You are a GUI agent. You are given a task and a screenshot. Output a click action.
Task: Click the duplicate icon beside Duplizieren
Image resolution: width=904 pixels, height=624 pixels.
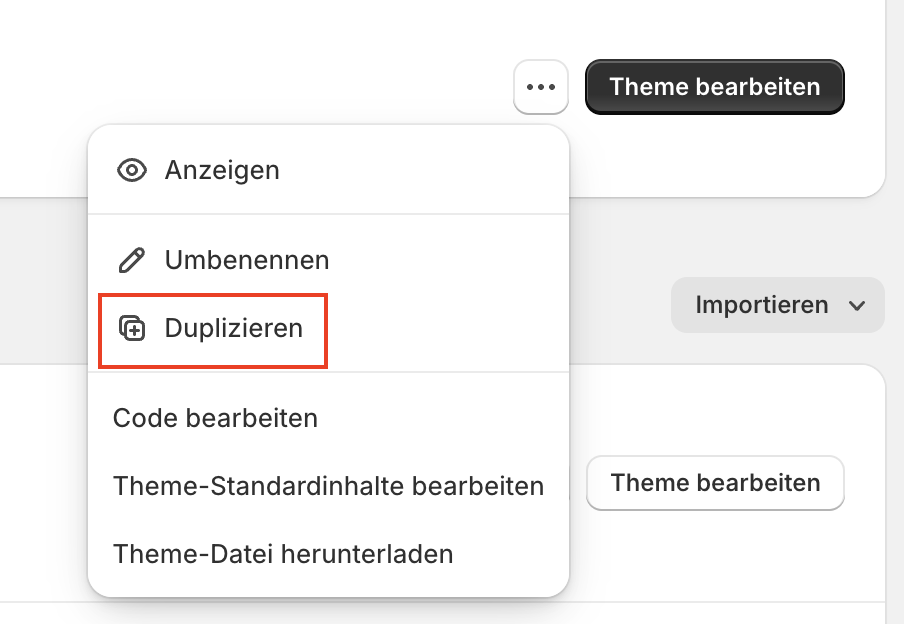click(x=132, y=329)
